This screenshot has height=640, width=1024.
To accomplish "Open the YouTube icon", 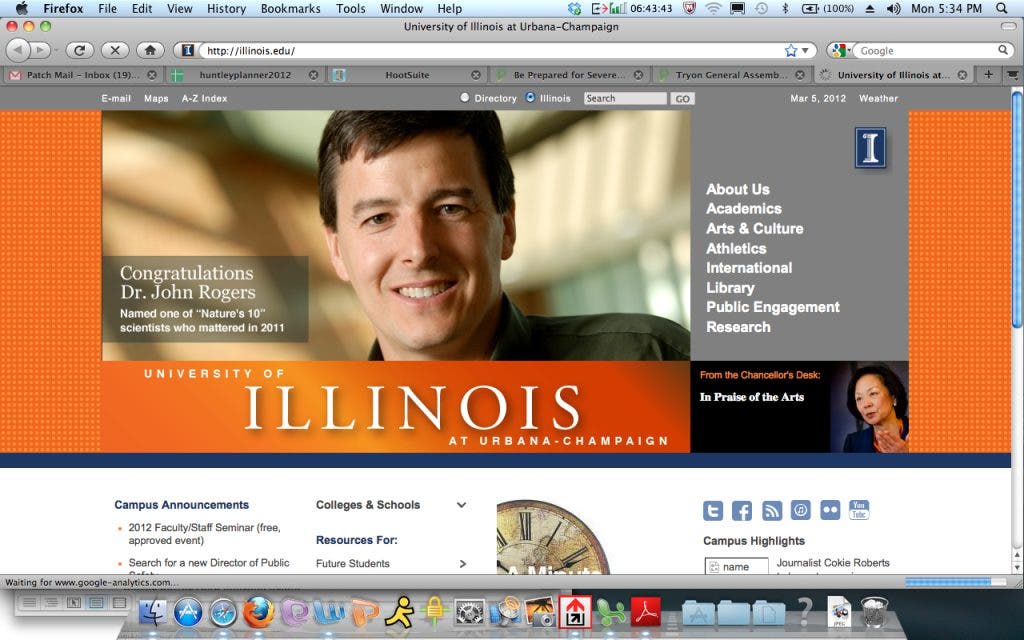I will pos(859,510).
